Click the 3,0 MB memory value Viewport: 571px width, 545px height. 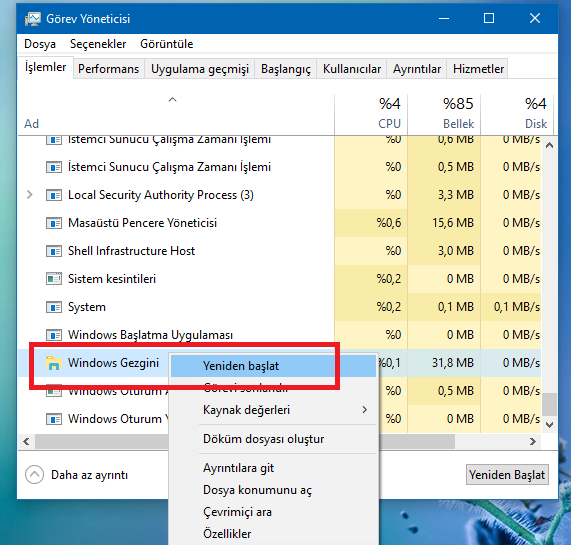[456, 251]
